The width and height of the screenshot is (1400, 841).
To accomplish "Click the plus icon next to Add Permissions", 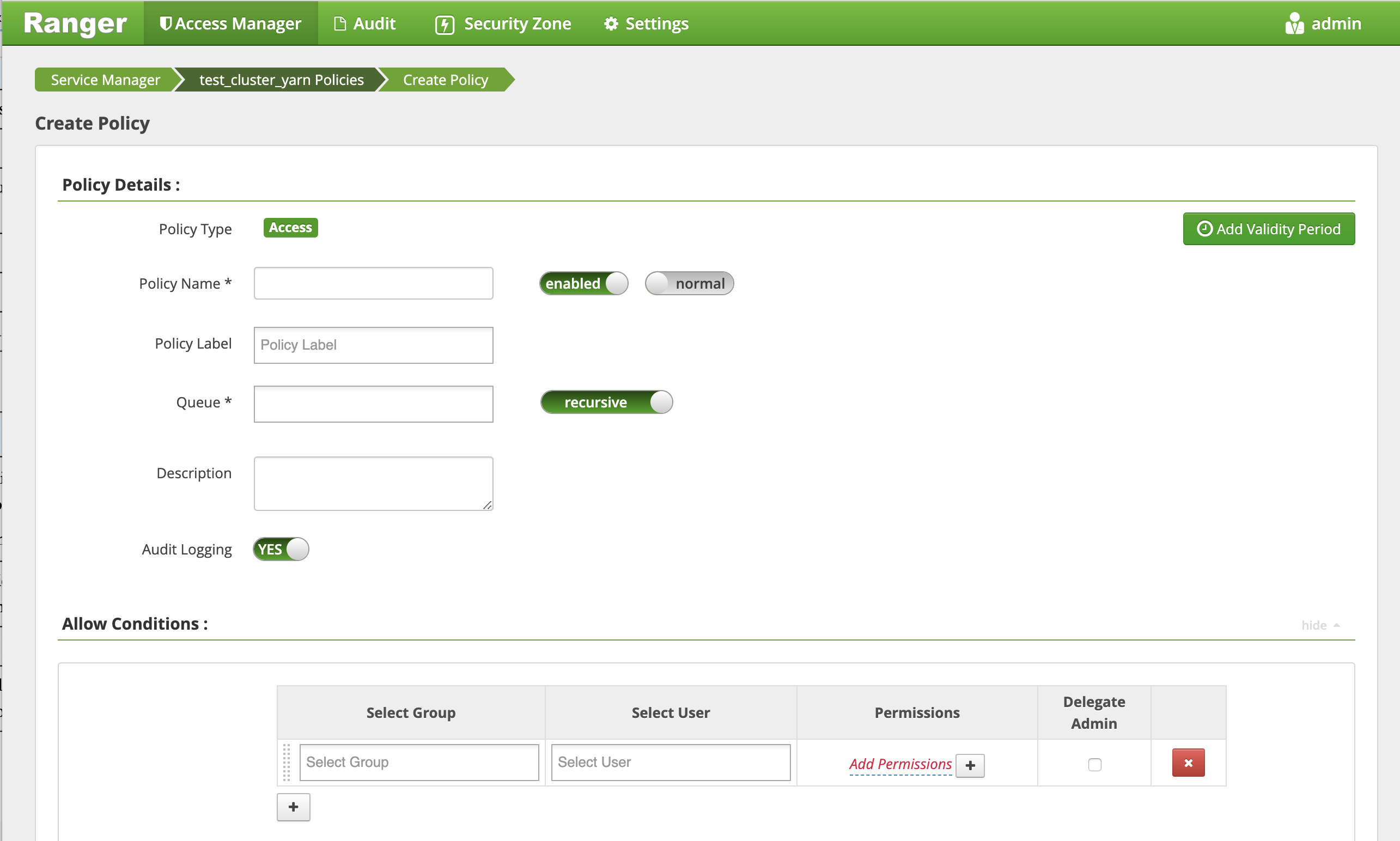I will click(x=970, y=765).
